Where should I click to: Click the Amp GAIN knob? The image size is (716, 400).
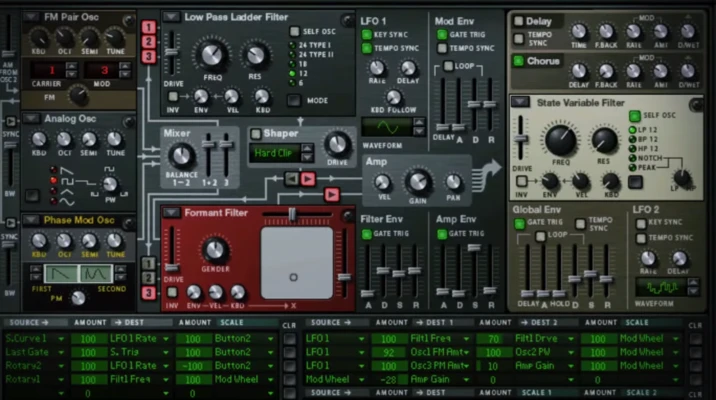418,182
